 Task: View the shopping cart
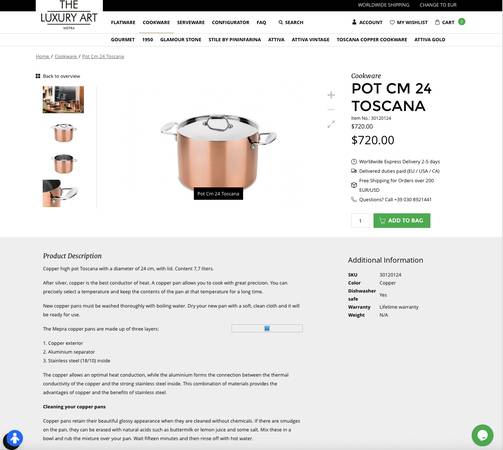pyautogui.click(x=450, y=22)
